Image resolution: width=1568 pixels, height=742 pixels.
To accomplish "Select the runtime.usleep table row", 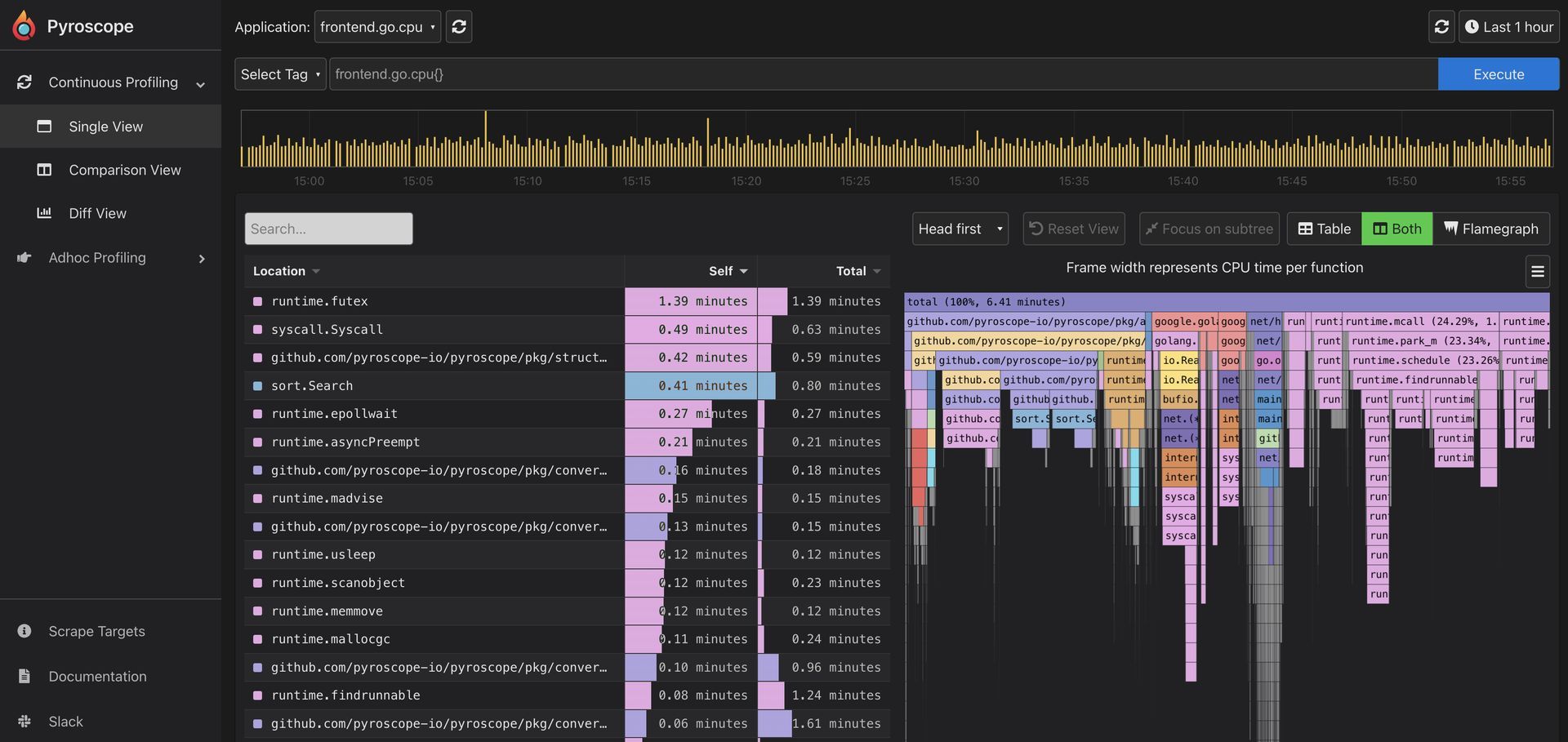I will (x=567, y=555).
